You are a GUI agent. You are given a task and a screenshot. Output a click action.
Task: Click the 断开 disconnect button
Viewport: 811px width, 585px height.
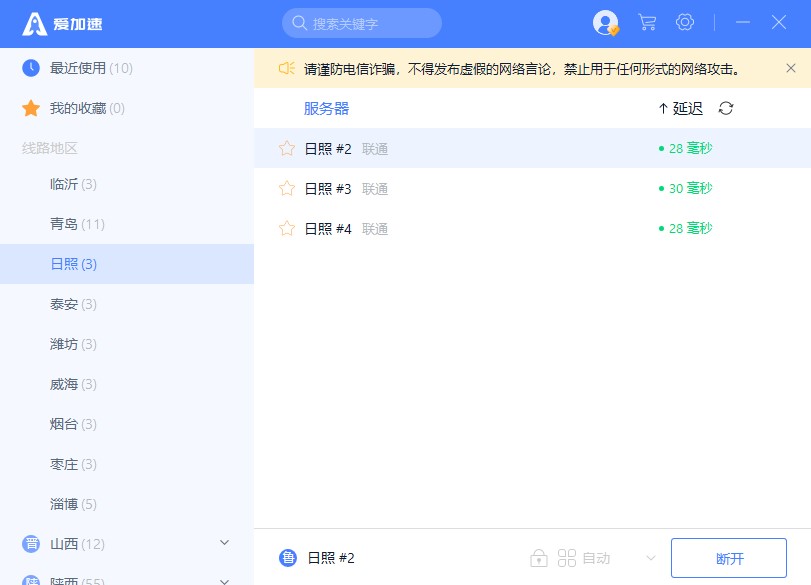(x=729, y=558)
